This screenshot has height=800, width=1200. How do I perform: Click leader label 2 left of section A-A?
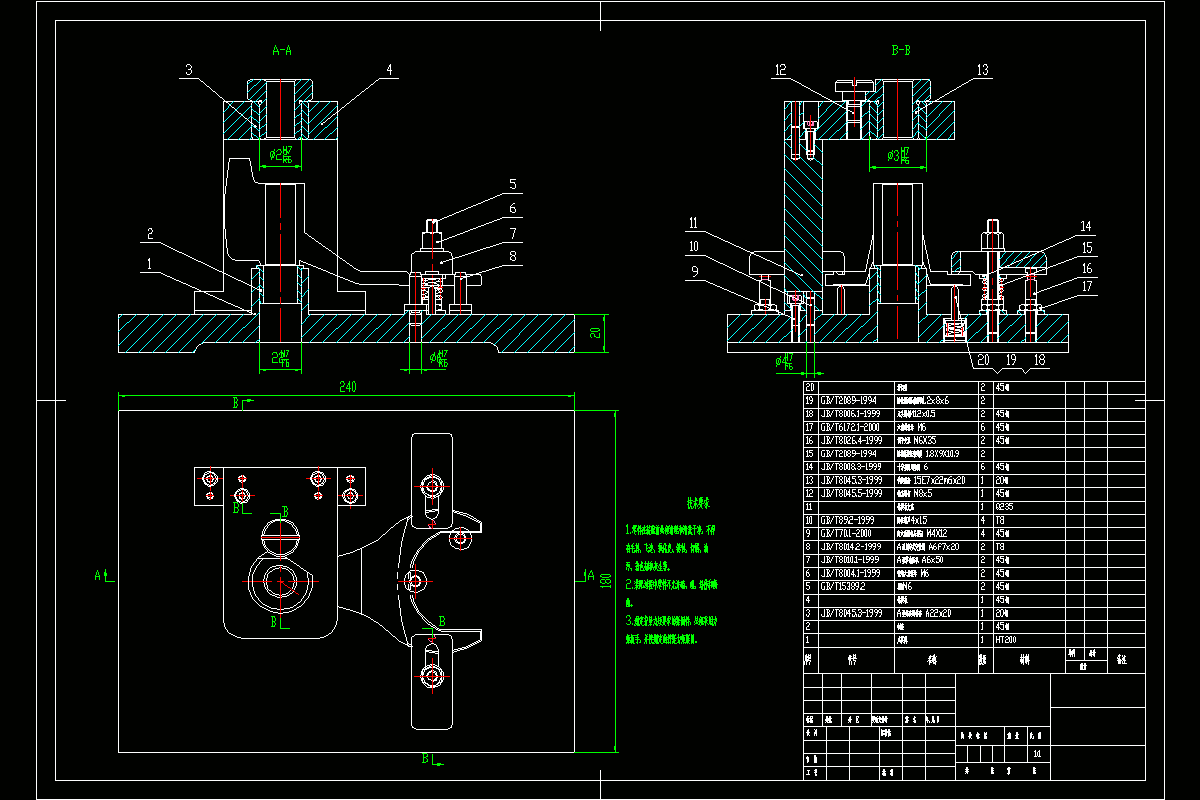[x=149, y=234]
